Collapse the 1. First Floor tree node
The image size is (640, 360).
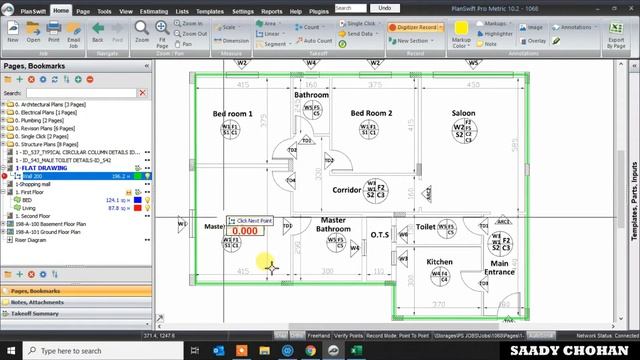pyautogui.click(x=3, y=192)
